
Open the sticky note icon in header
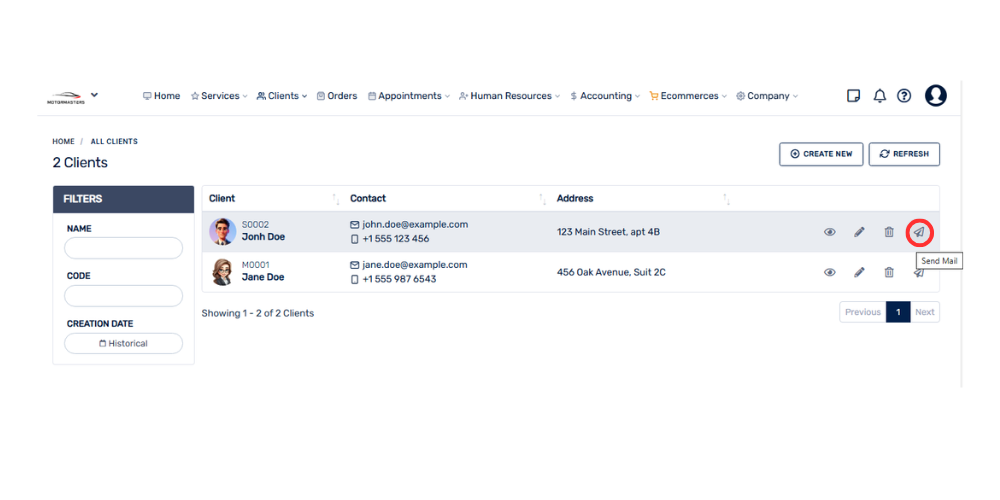pyautogui.click(x=853, y=96)
